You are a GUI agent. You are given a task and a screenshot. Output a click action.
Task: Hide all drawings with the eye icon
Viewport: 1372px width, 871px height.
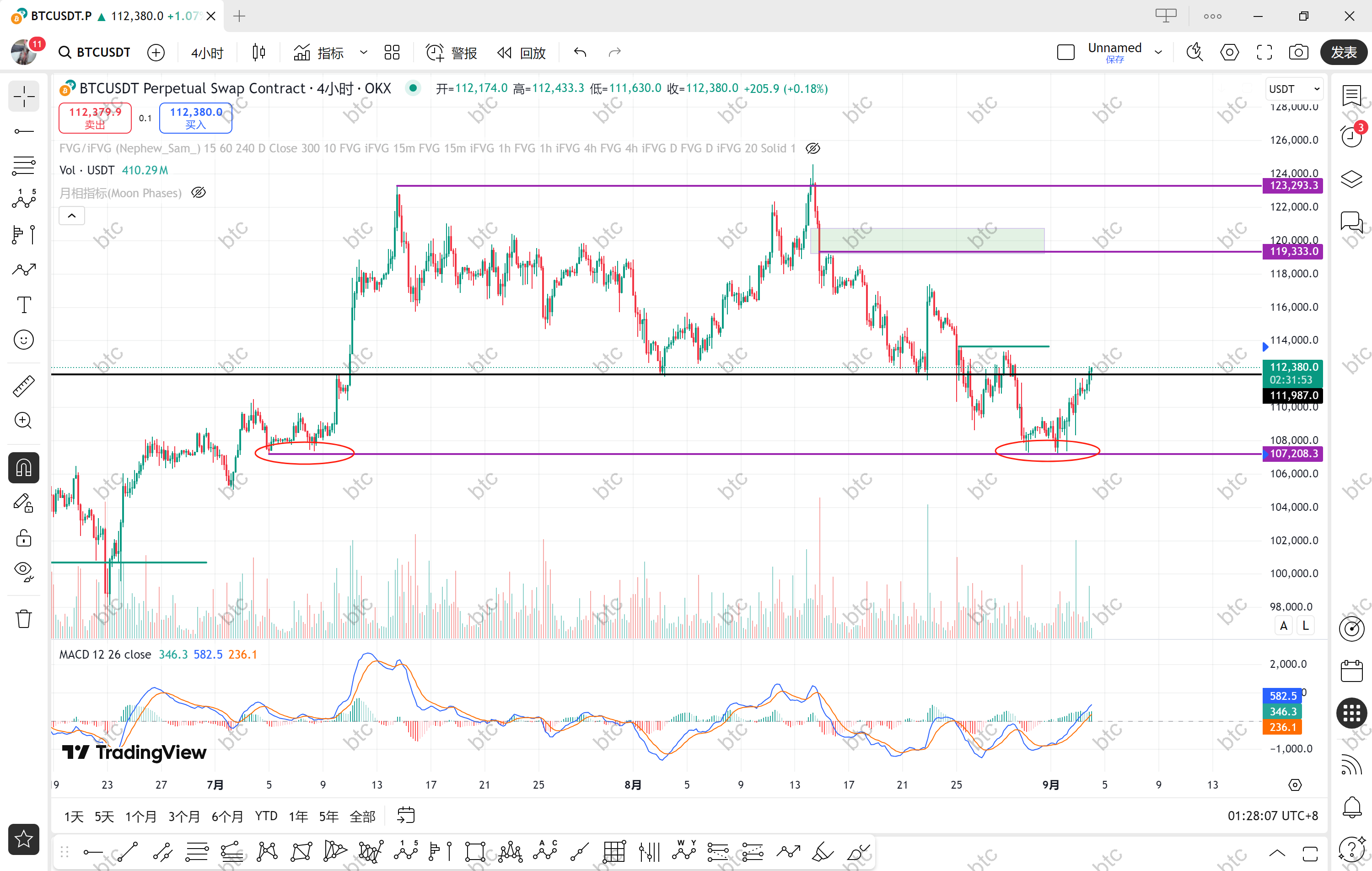click(x=24, y=571)
